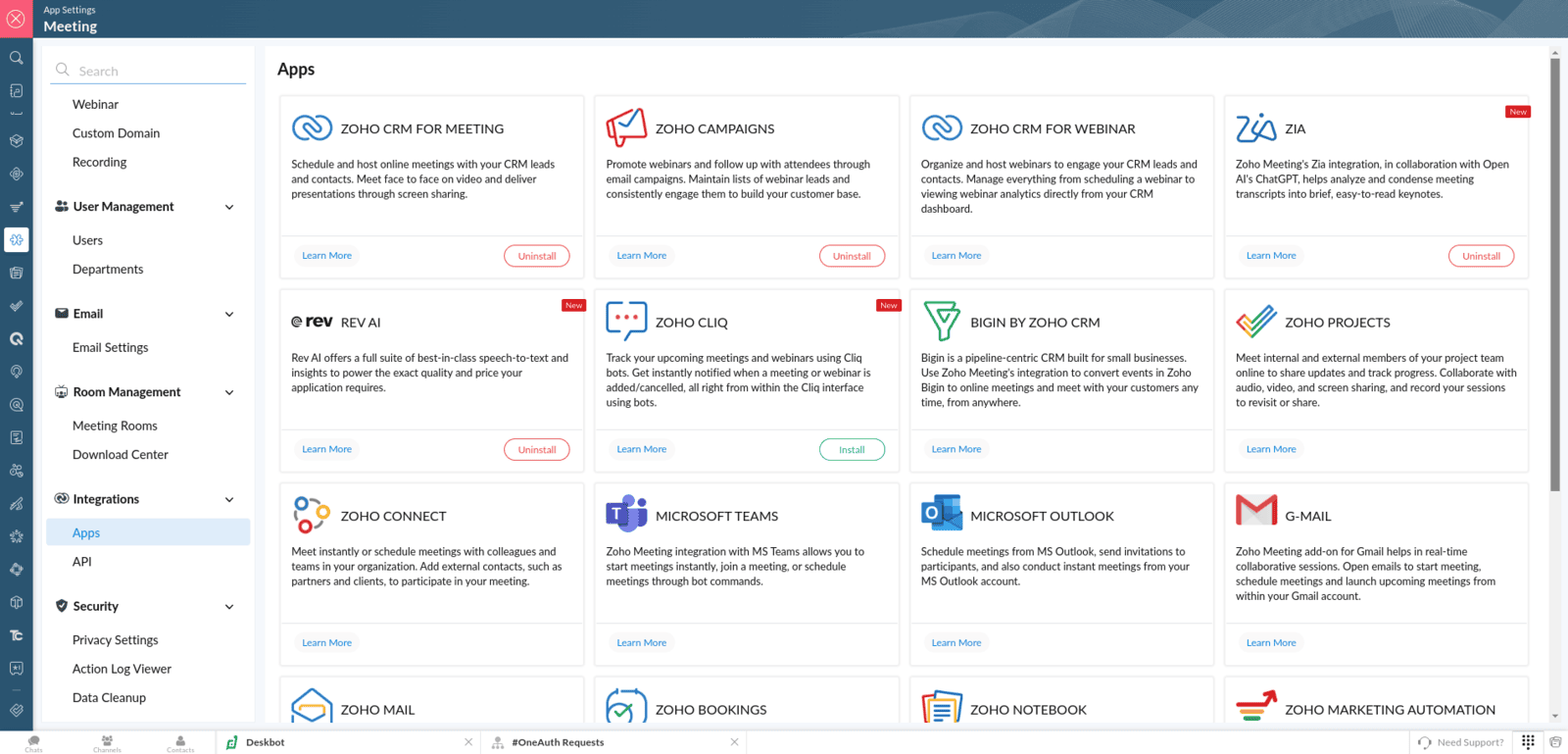The height and width of the screenshot is (754, 1568).
Task: Click the Bigin by Zoho CRM funnel icon
Action: point(942,321)
